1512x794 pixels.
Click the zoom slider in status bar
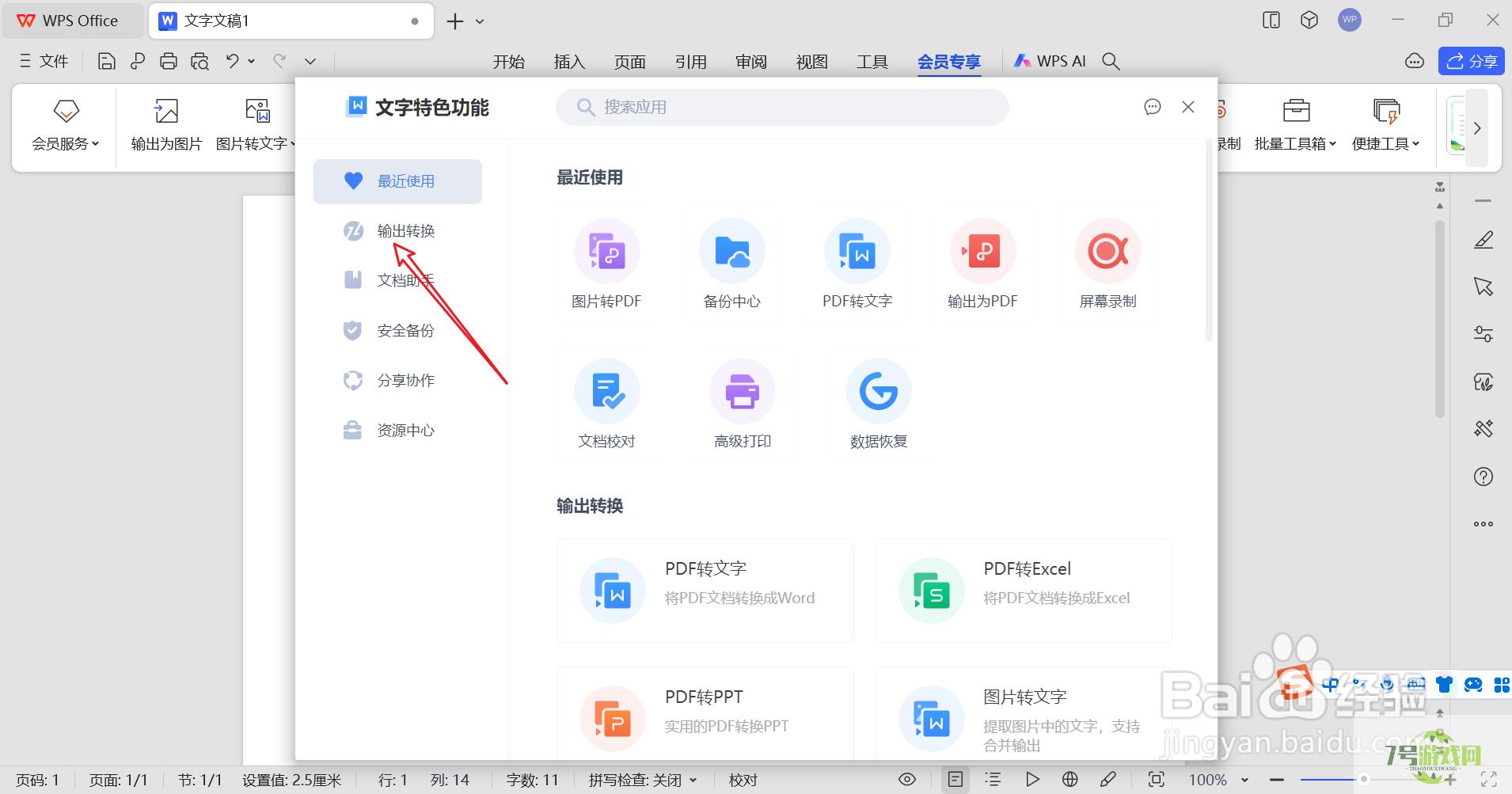tap(1364, 780)
